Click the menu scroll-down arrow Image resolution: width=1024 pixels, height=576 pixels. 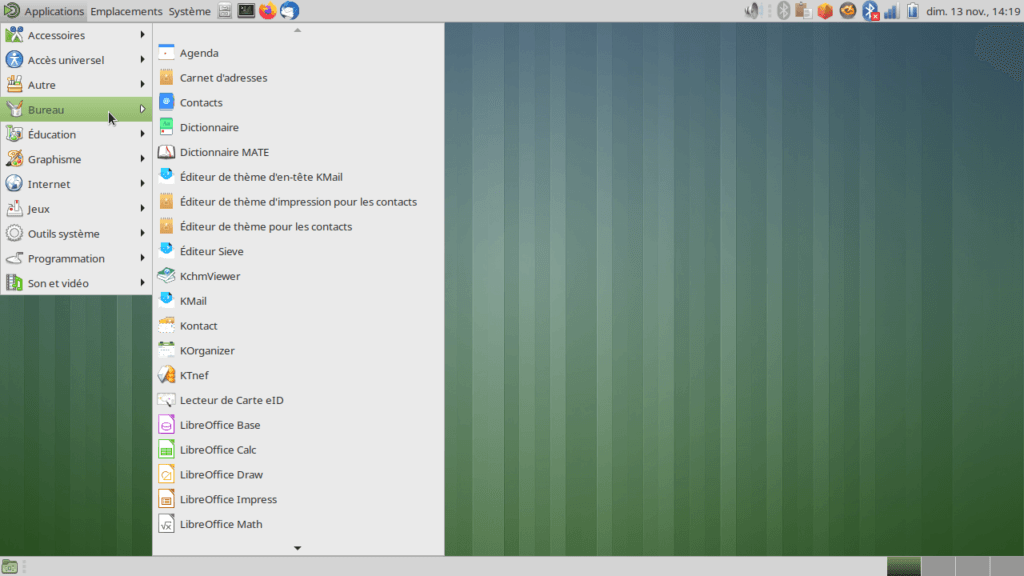click(298, 548)
